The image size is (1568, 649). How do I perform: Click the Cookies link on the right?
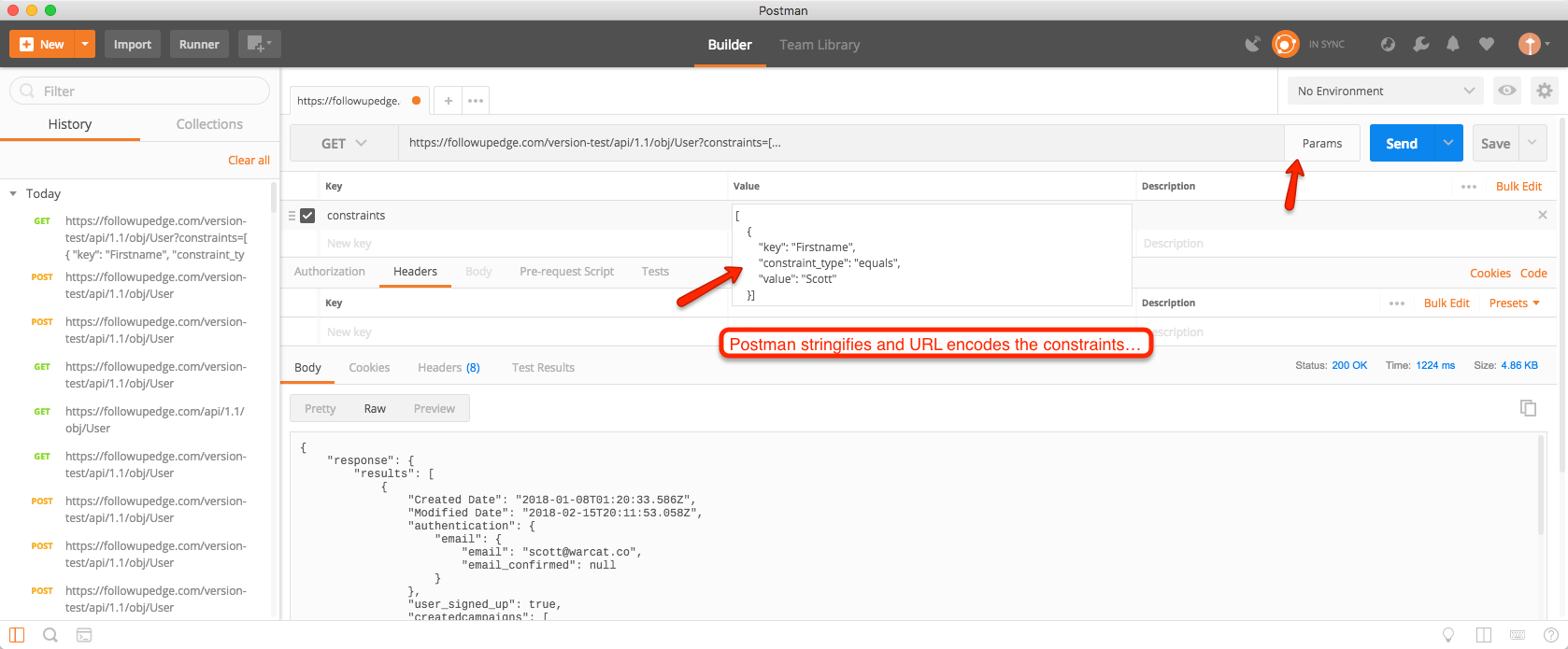click(1490, 274)
